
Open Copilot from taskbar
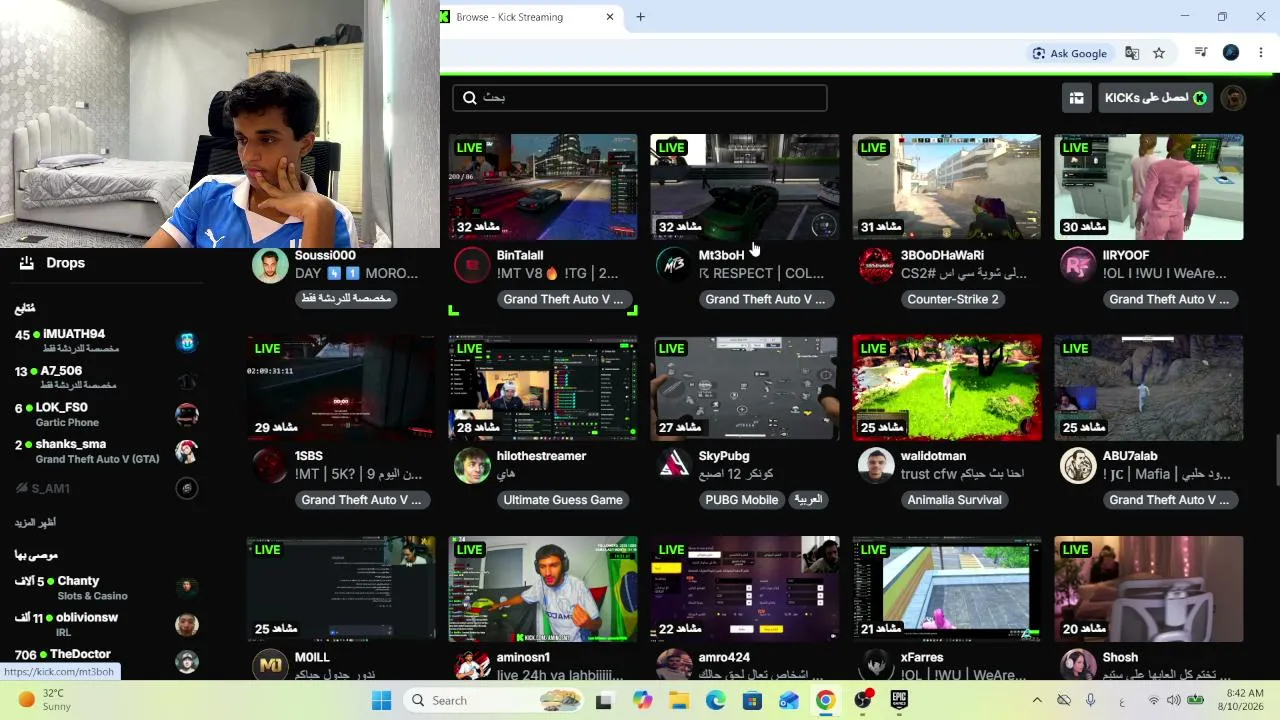[642, 700]
